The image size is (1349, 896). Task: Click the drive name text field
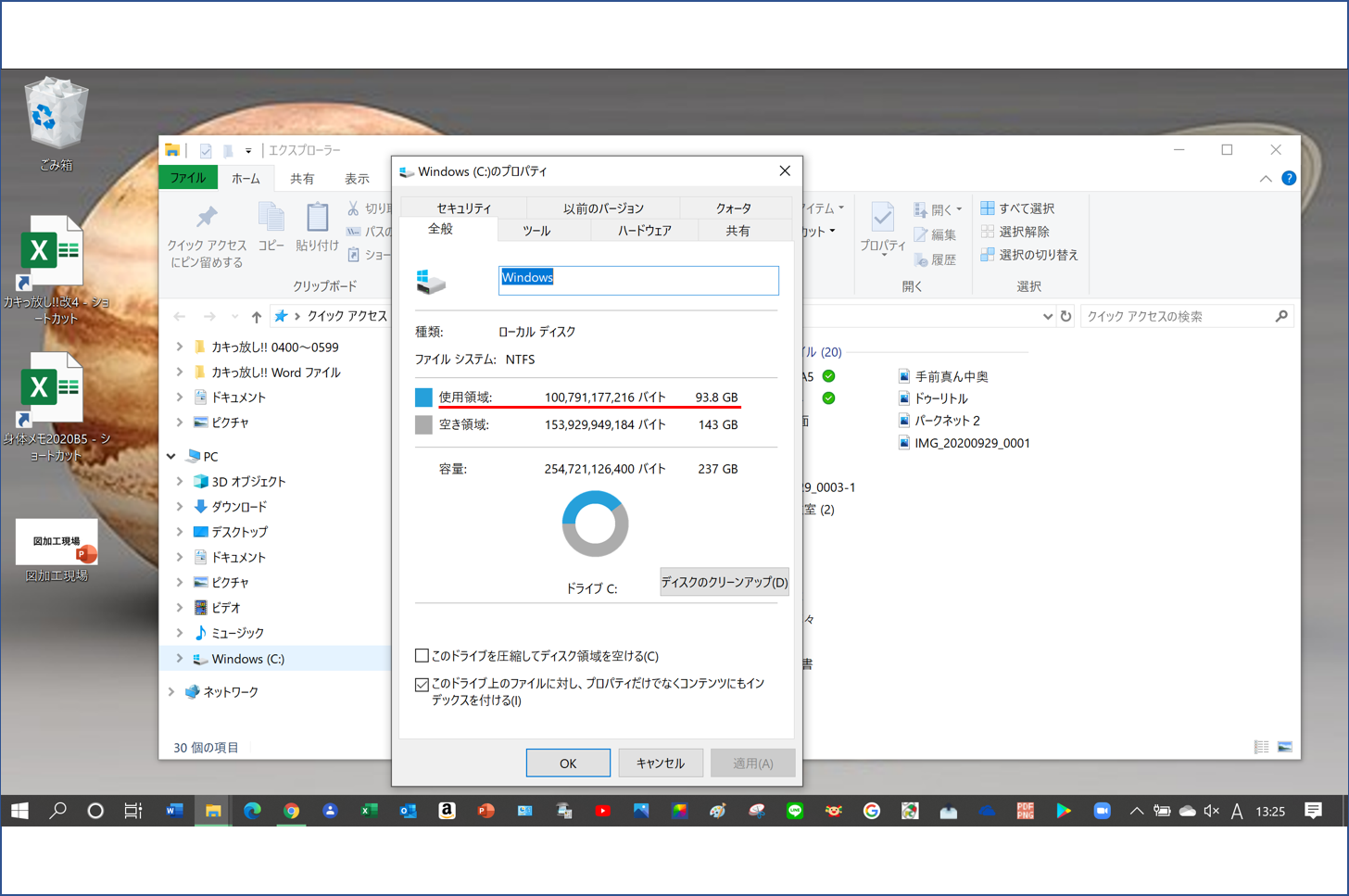click(638, 281)
